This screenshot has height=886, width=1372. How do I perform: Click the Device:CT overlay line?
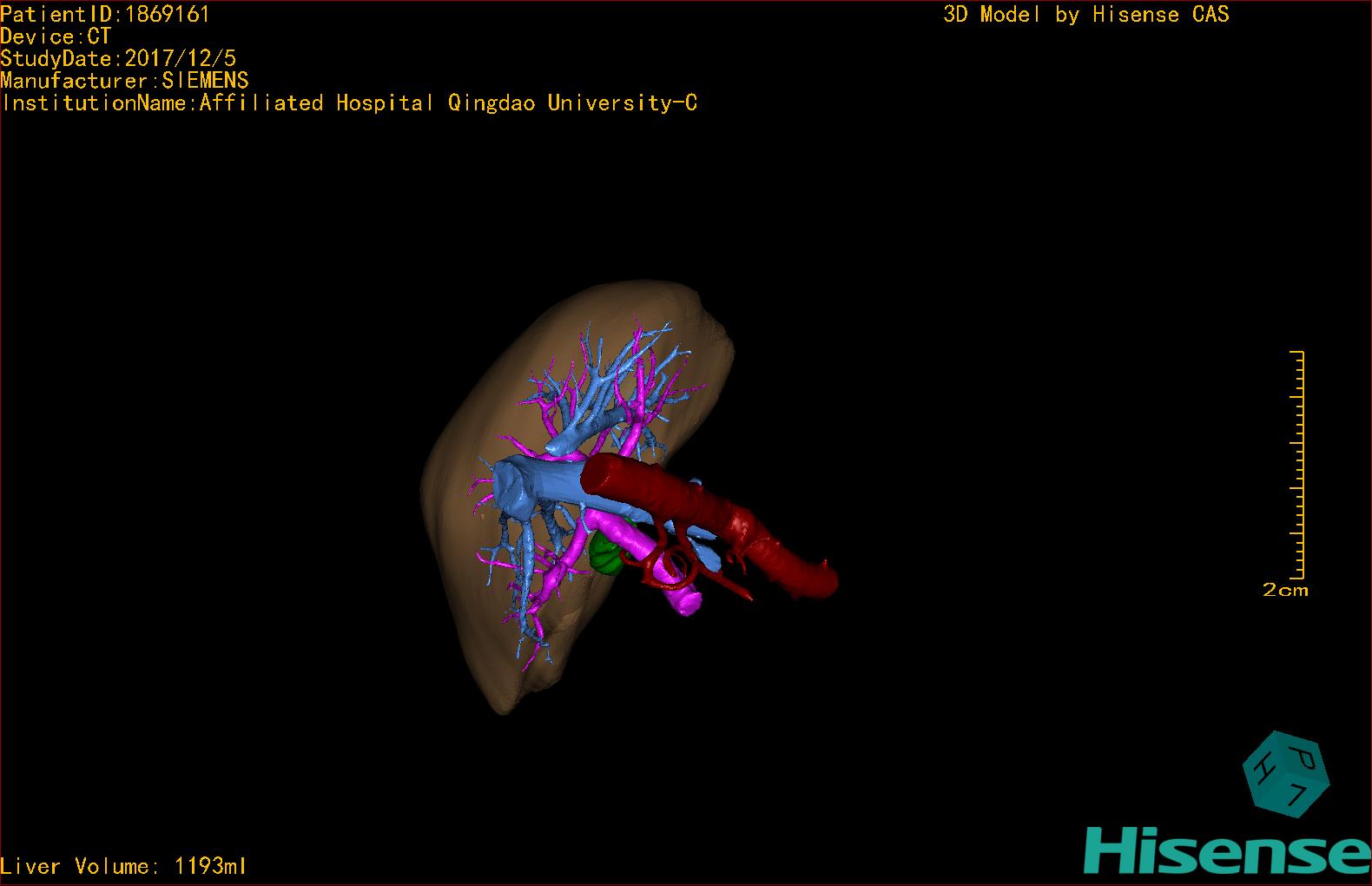click(x=56, y=36)
